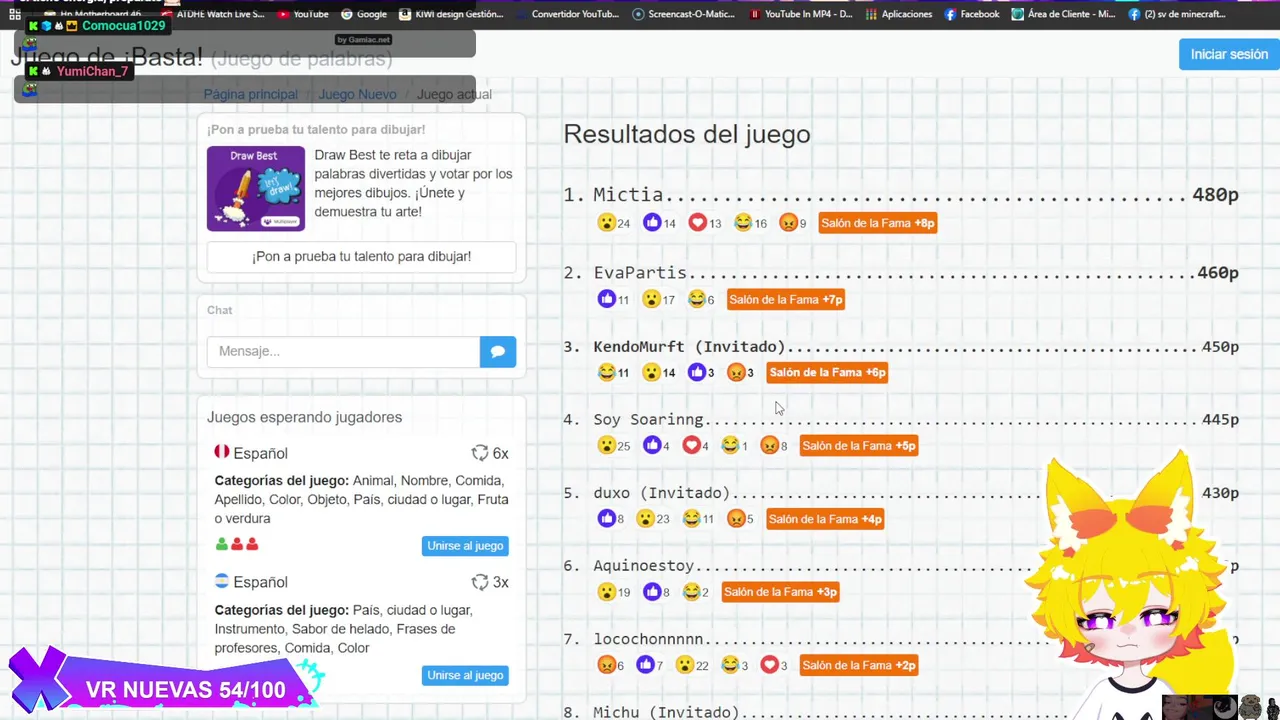This screenshot has width=1280, height=720.
Task: Click the Iniciar sesión button
Action: coord(1229,54)
